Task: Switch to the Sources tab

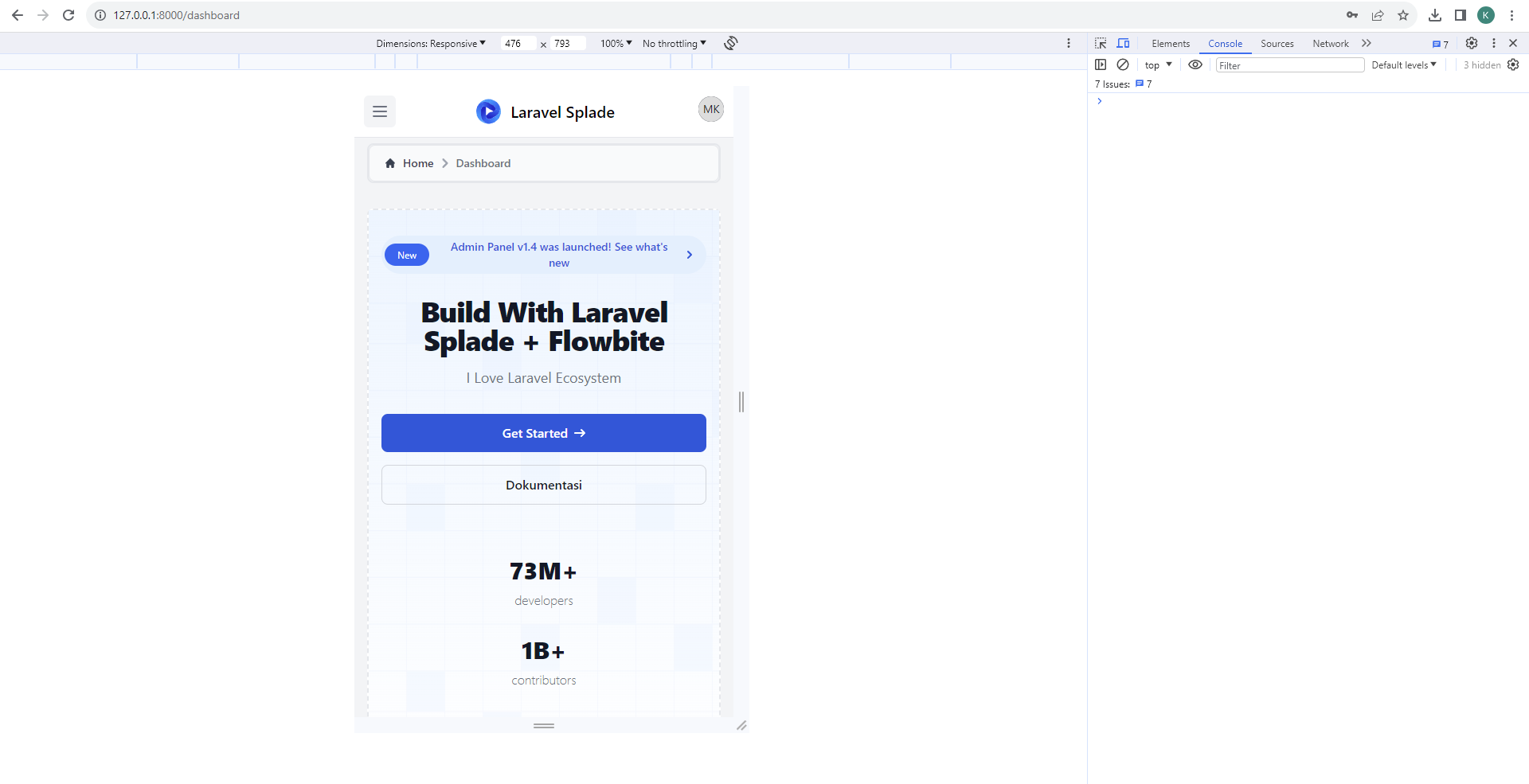Action: [x=1277, y=44]
